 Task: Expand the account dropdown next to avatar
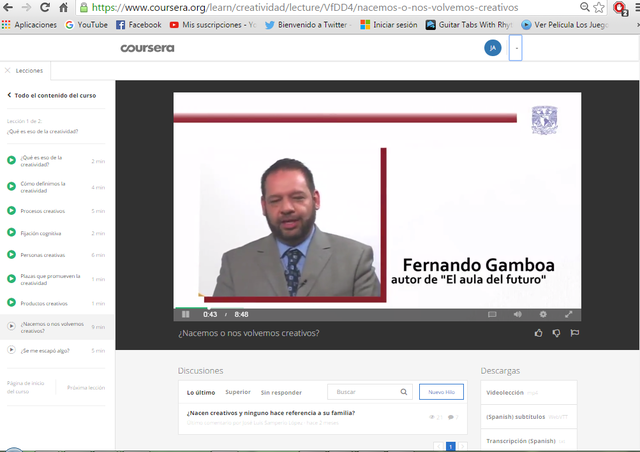(x=516, y=48)
